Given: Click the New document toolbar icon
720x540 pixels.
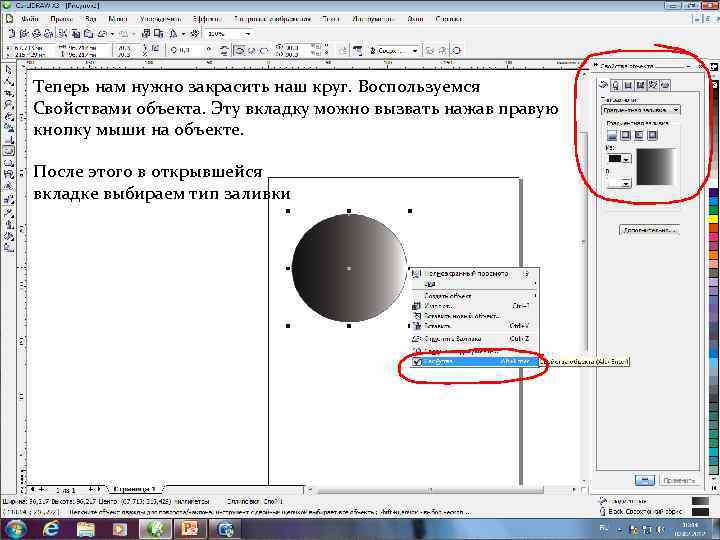Looking at the screenshot, I should (12, 34).
